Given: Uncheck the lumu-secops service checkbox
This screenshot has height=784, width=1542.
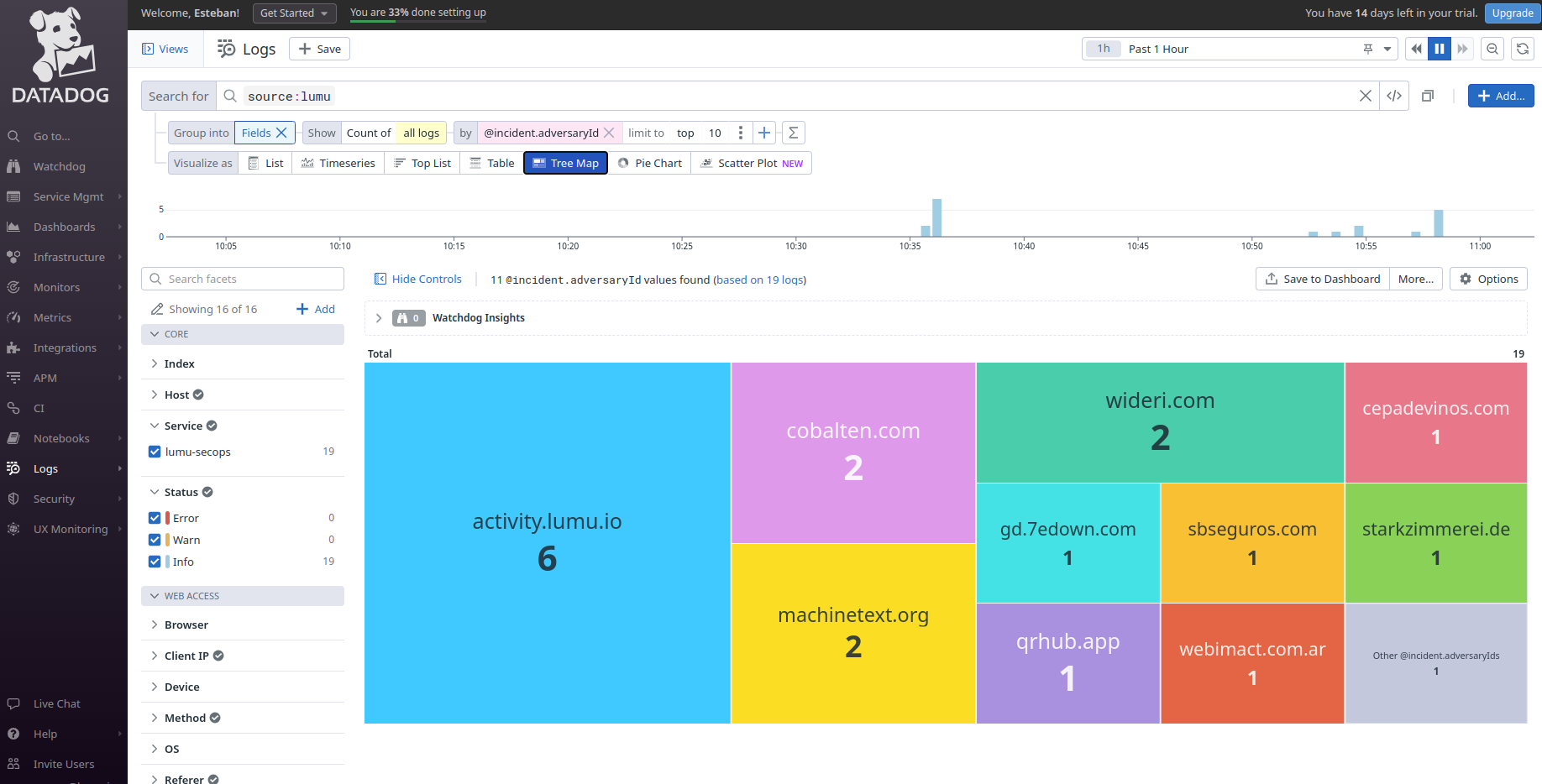Looking at the screenshot, I should [155, 452].
